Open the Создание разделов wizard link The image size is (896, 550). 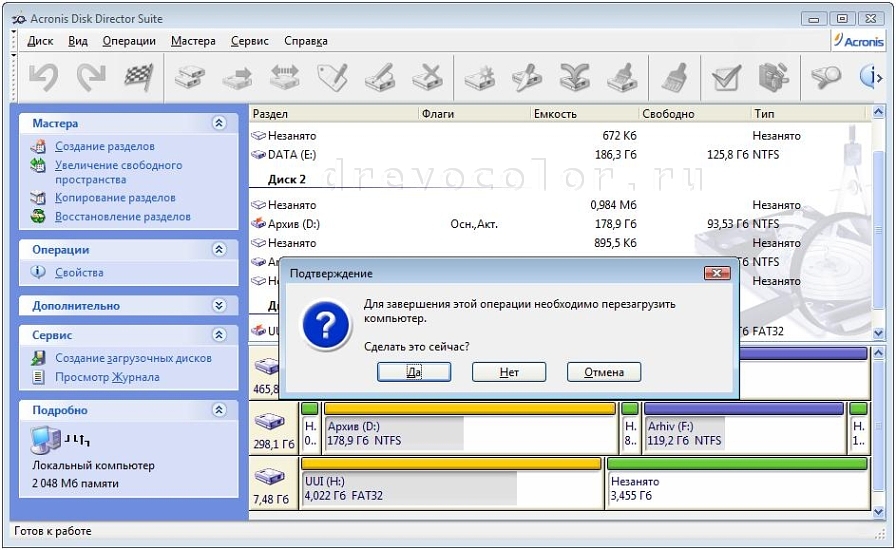(x=105, y=146)
